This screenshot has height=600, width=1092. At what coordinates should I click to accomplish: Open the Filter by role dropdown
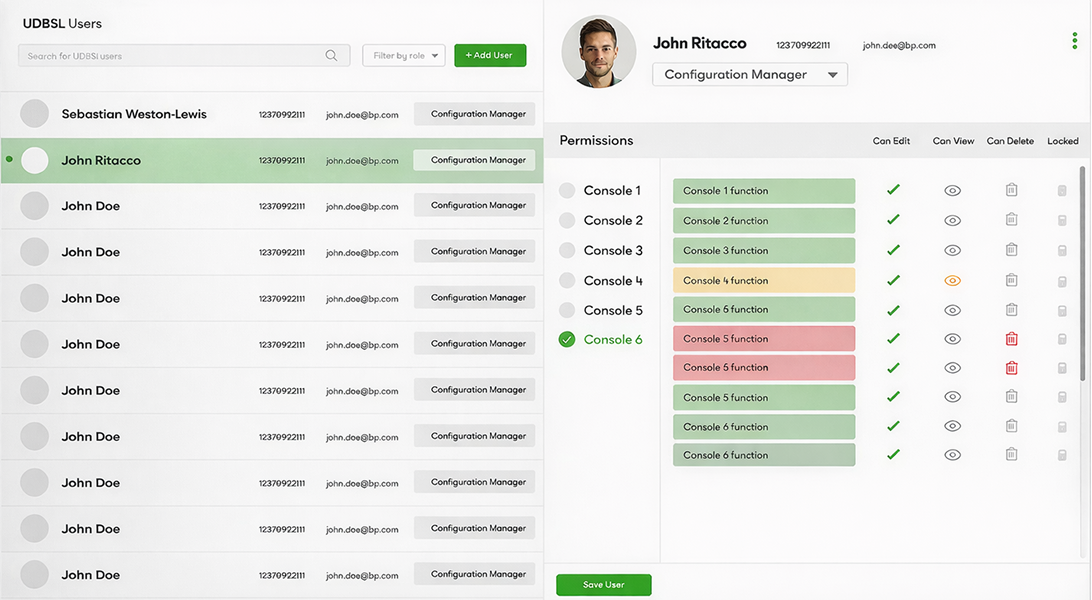tap(404, 56)
